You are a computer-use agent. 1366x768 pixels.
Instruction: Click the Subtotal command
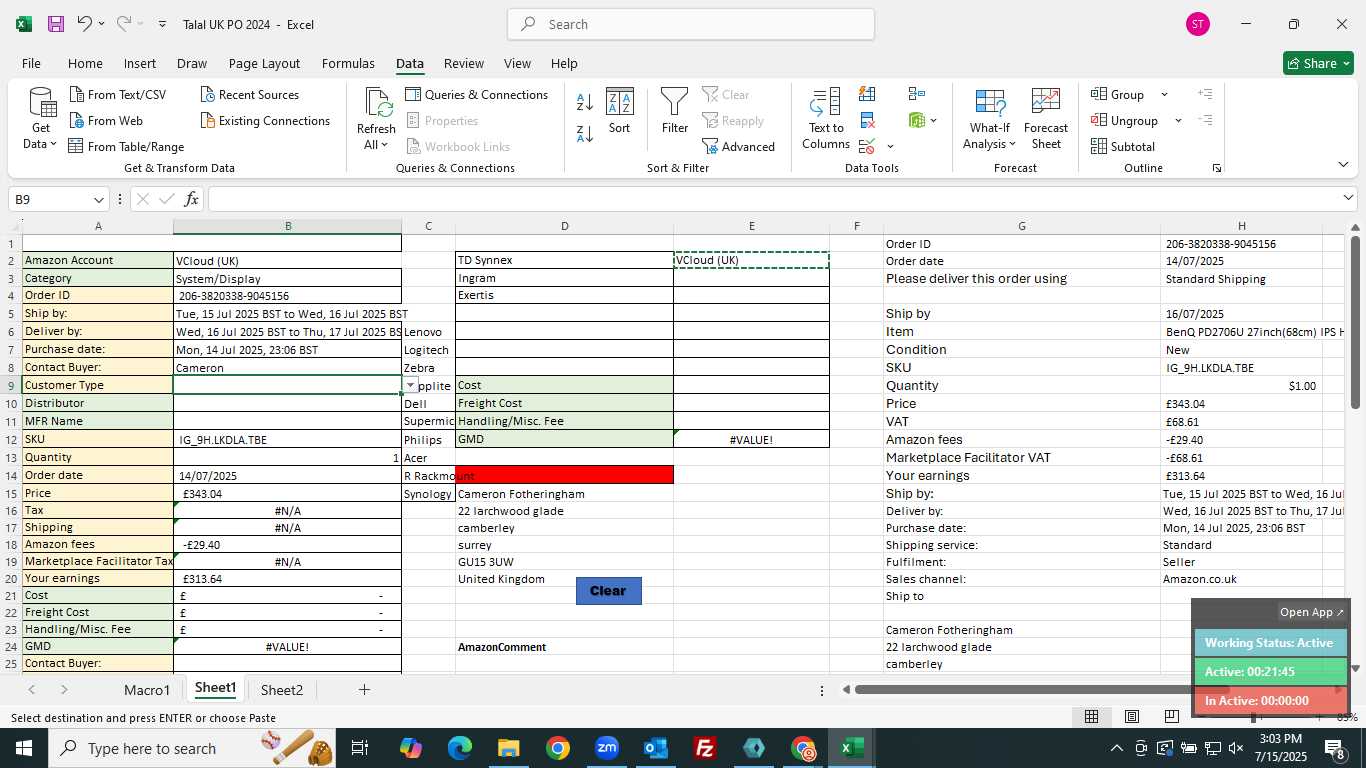1123,146
